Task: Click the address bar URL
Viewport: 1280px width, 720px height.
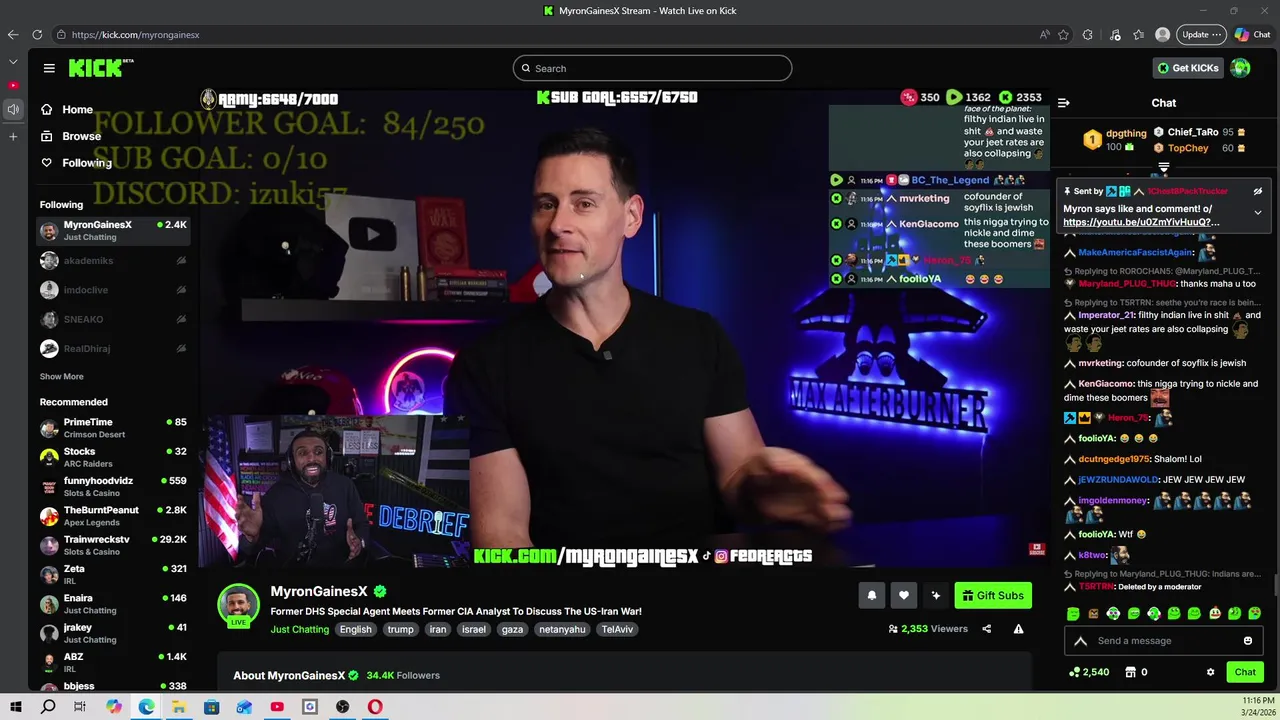Action: [x=135, y=35]
